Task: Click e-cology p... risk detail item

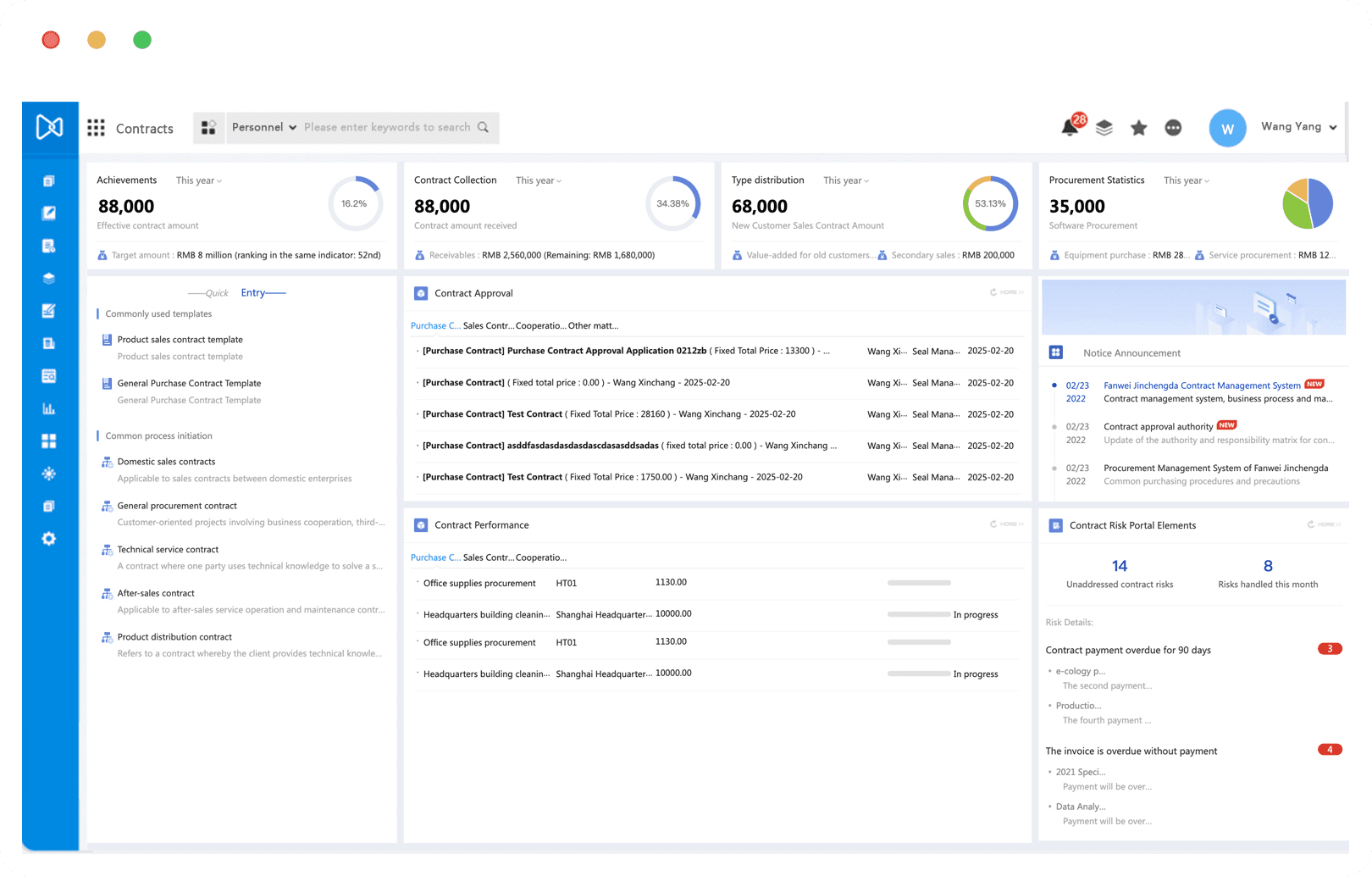Action: (1080, 671)
